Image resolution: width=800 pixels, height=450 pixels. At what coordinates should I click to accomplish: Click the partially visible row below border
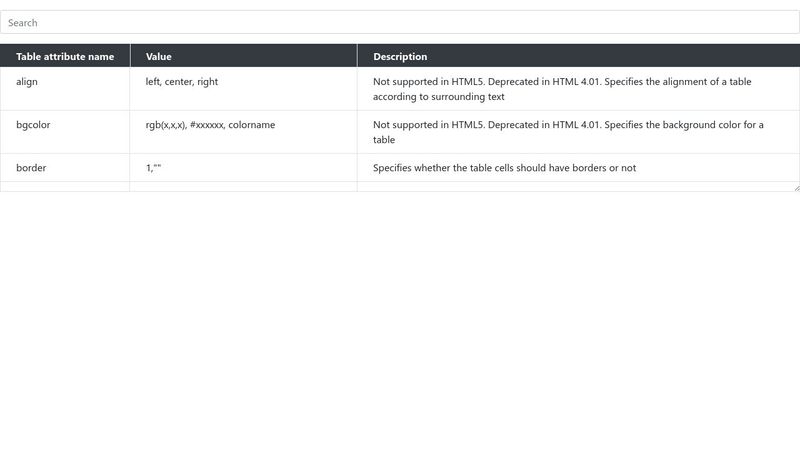(x=399, y=187)
